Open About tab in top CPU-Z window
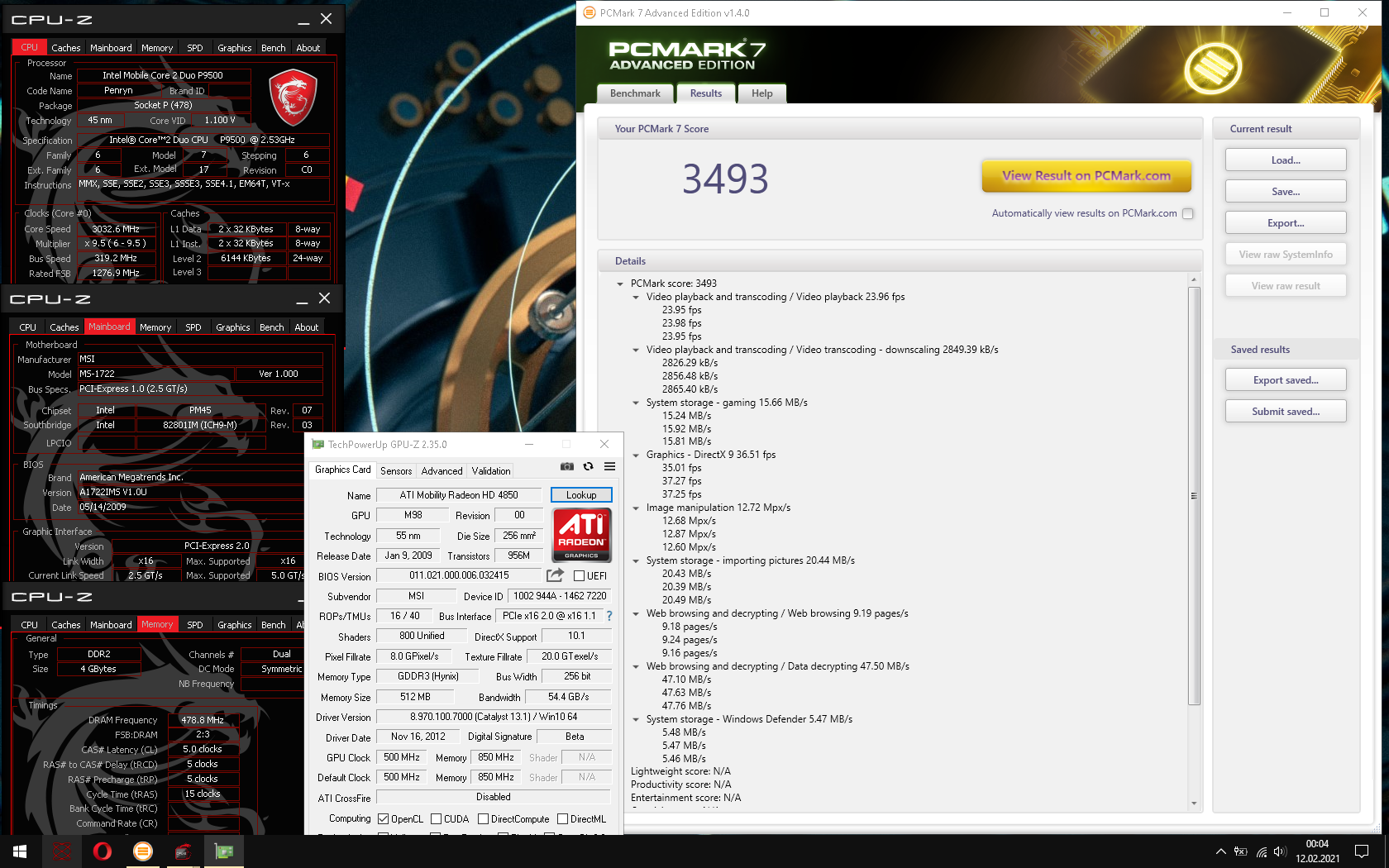The image size is (1389, 868). (x=308, y=48)
